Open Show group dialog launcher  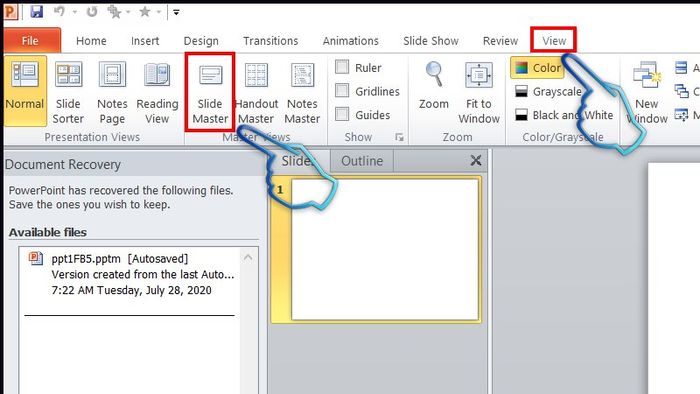(x=400, y=137)
